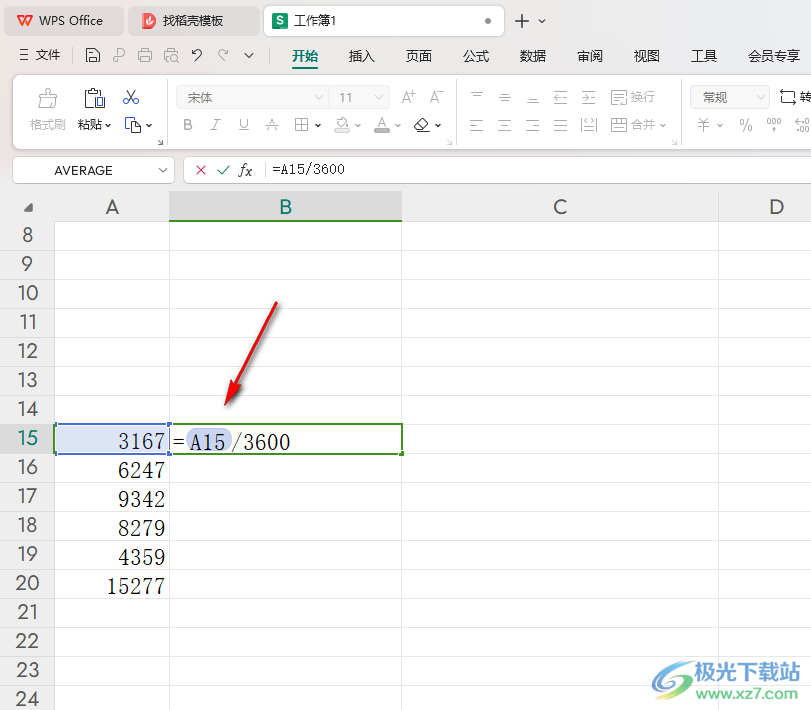
Task: Toggle Strikethrough formatting
Action: coord(272,125)
